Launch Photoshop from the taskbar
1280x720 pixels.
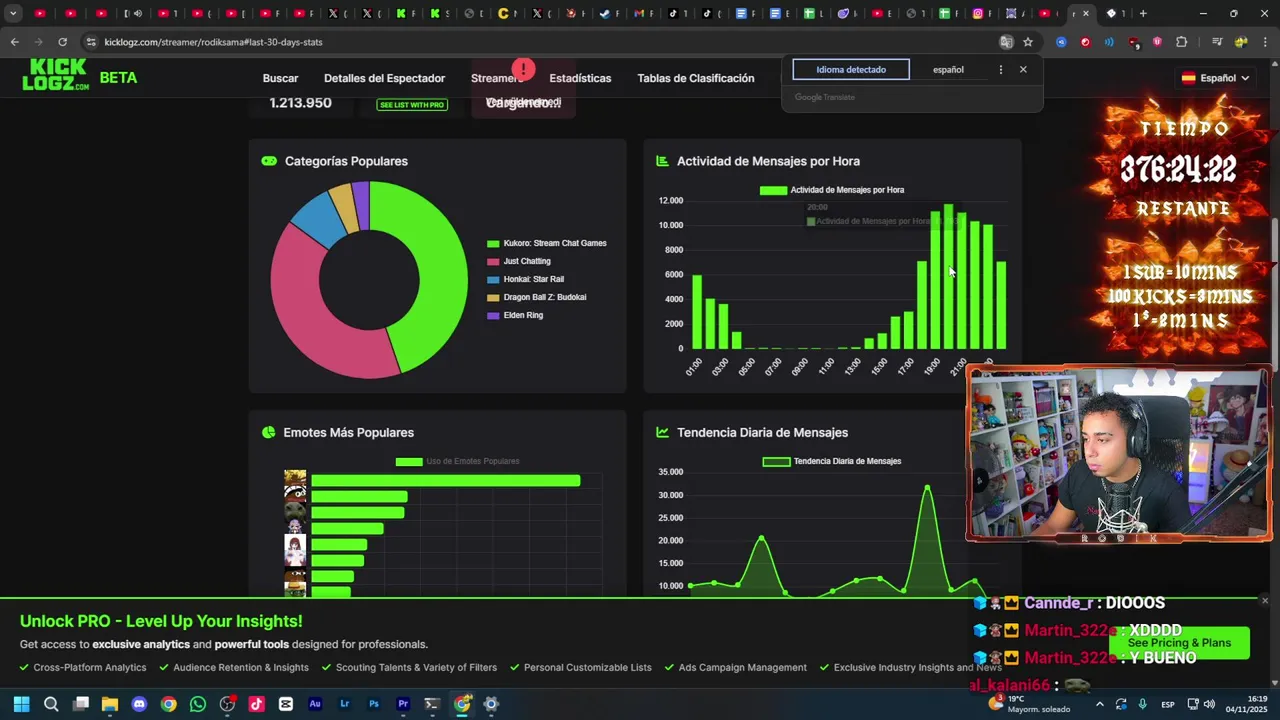(x=374, y=704)
